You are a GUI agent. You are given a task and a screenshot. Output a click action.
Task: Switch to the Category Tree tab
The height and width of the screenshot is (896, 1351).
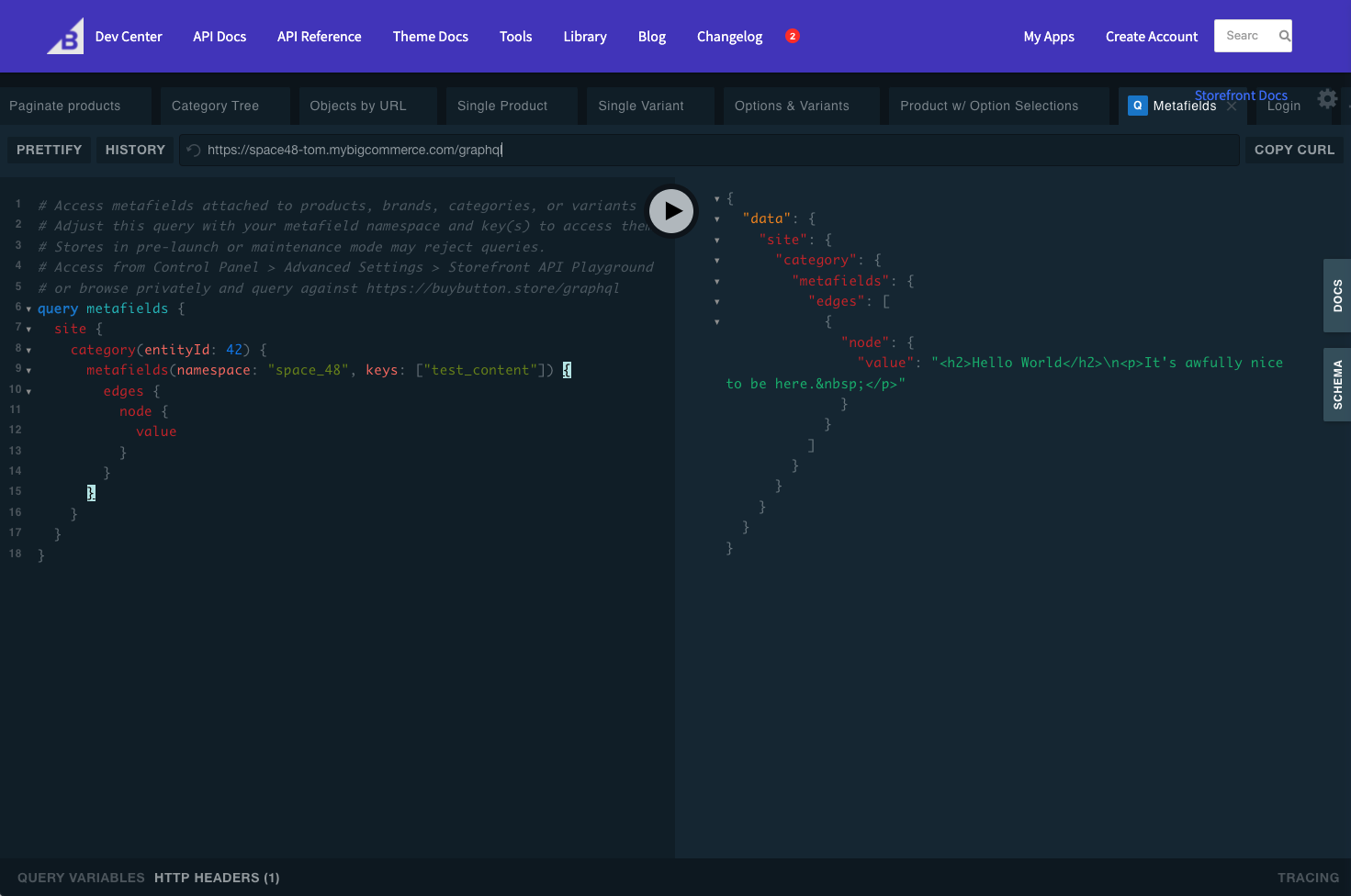[225, 106]
